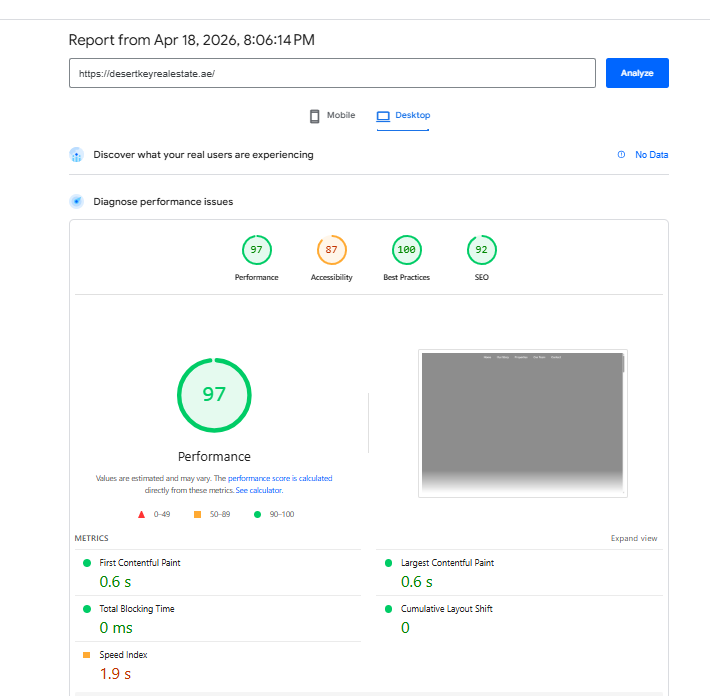Click the Diagnose performance issues icon
710x696 pixels.
click(76, 201)
